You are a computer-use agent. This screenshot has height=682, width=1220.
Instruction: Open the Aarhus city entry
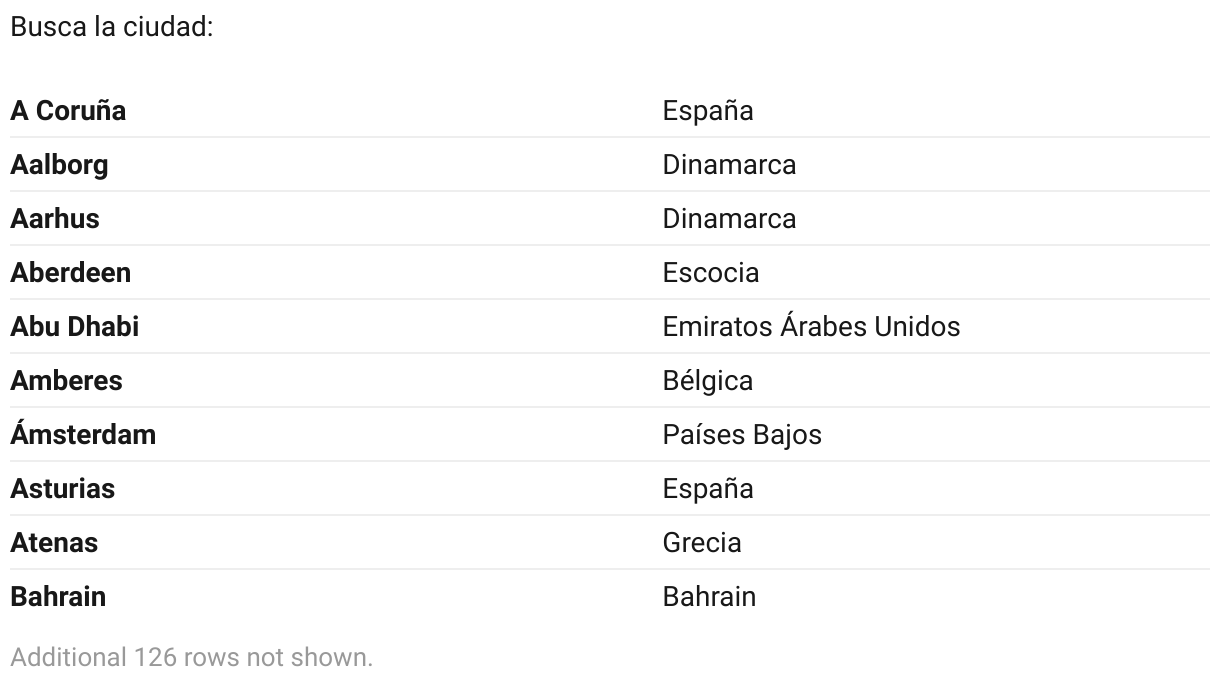point(55,218)
